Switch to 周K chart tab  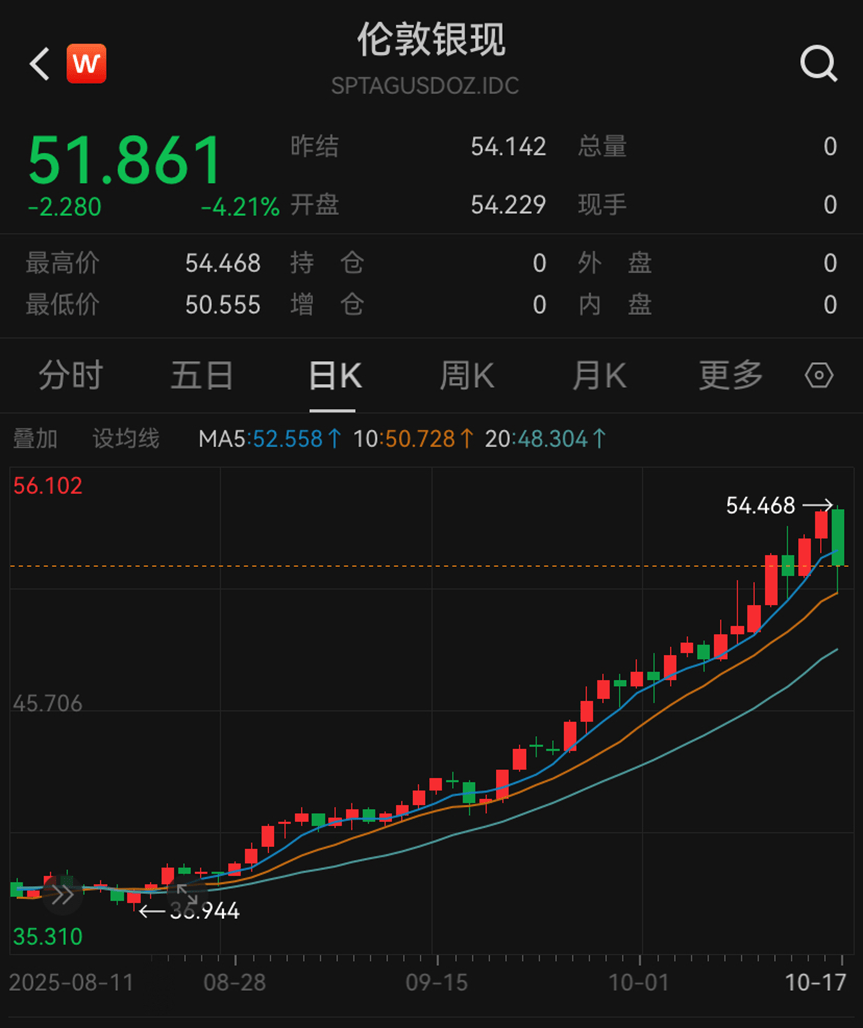(466, 376)
